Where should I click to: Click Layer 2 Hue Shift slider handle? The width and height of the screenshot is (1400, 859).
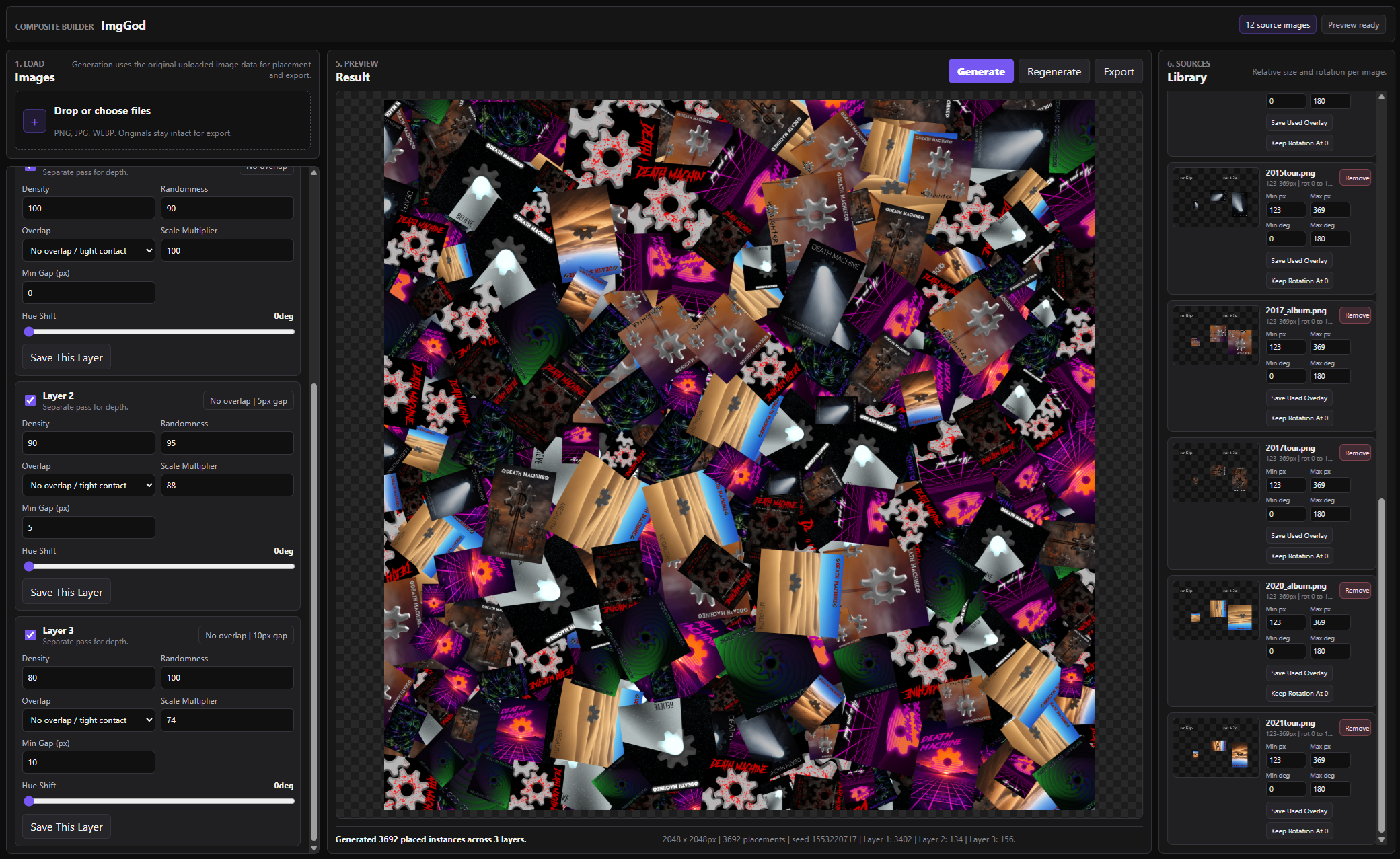point(29,566)
